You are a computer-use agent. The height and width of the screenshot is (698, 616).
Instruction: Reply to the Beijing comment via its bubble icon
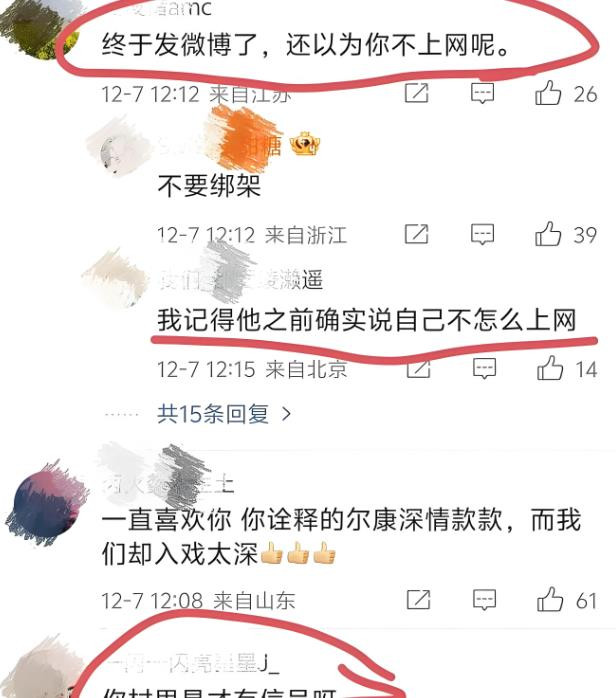click(x=484, y=368)
